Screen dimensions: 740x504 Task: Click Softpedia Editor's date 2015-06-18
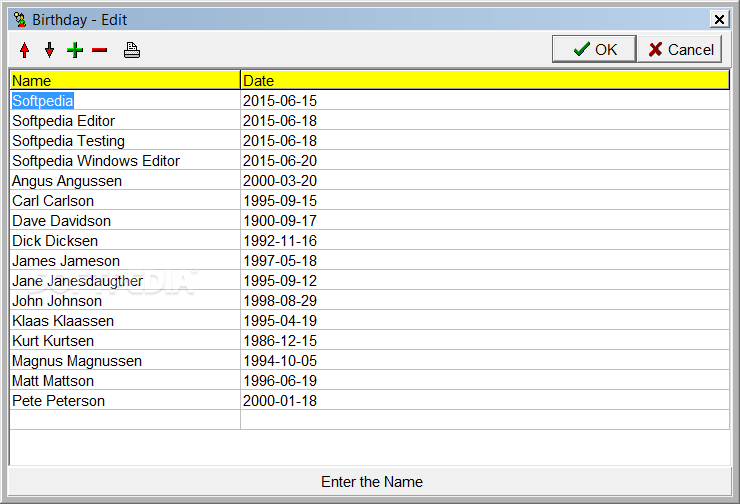click(485, 120)
